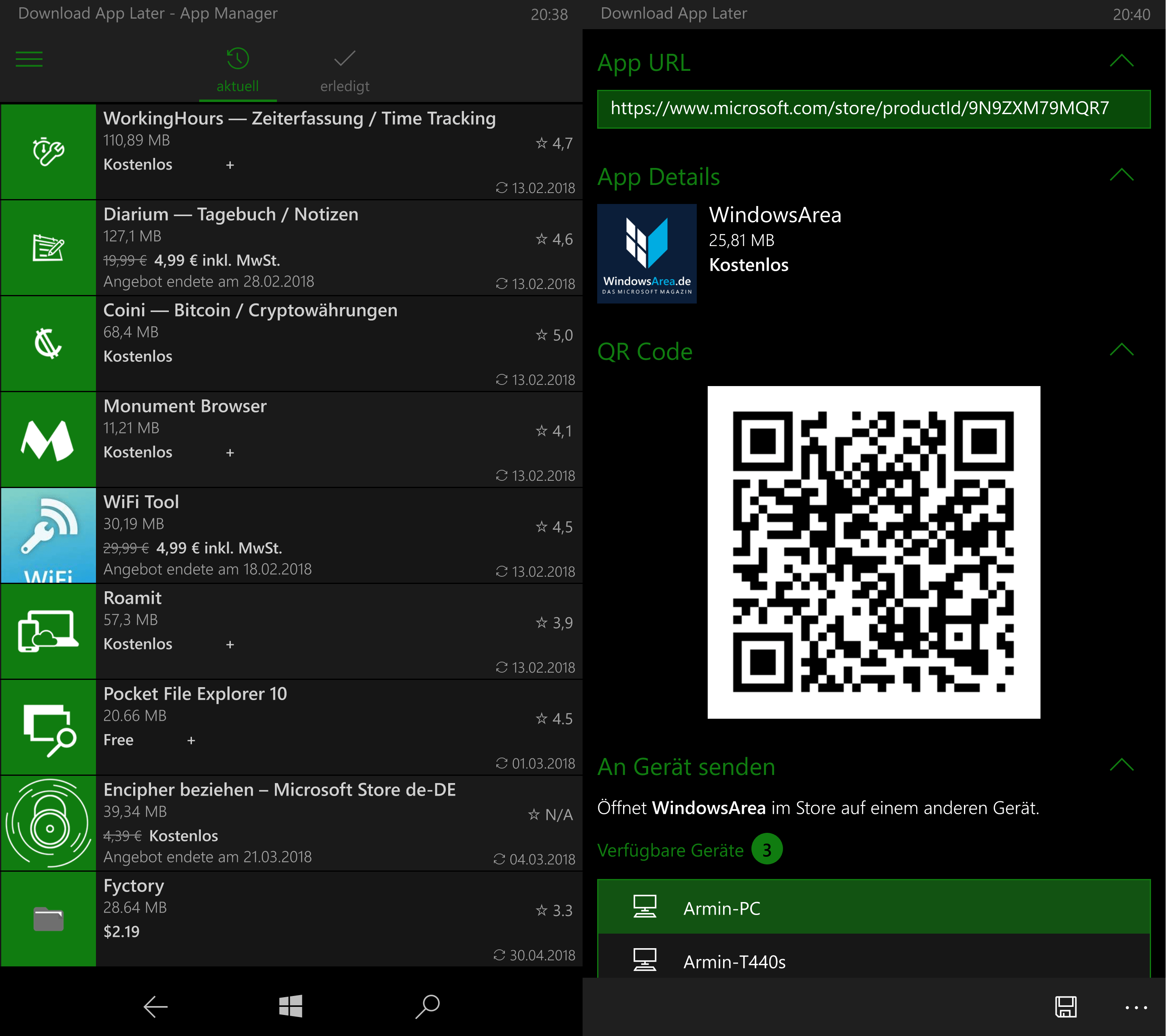Tap the phone search button
The width and height of the screenshot is (1166, 1036).
427,1006
